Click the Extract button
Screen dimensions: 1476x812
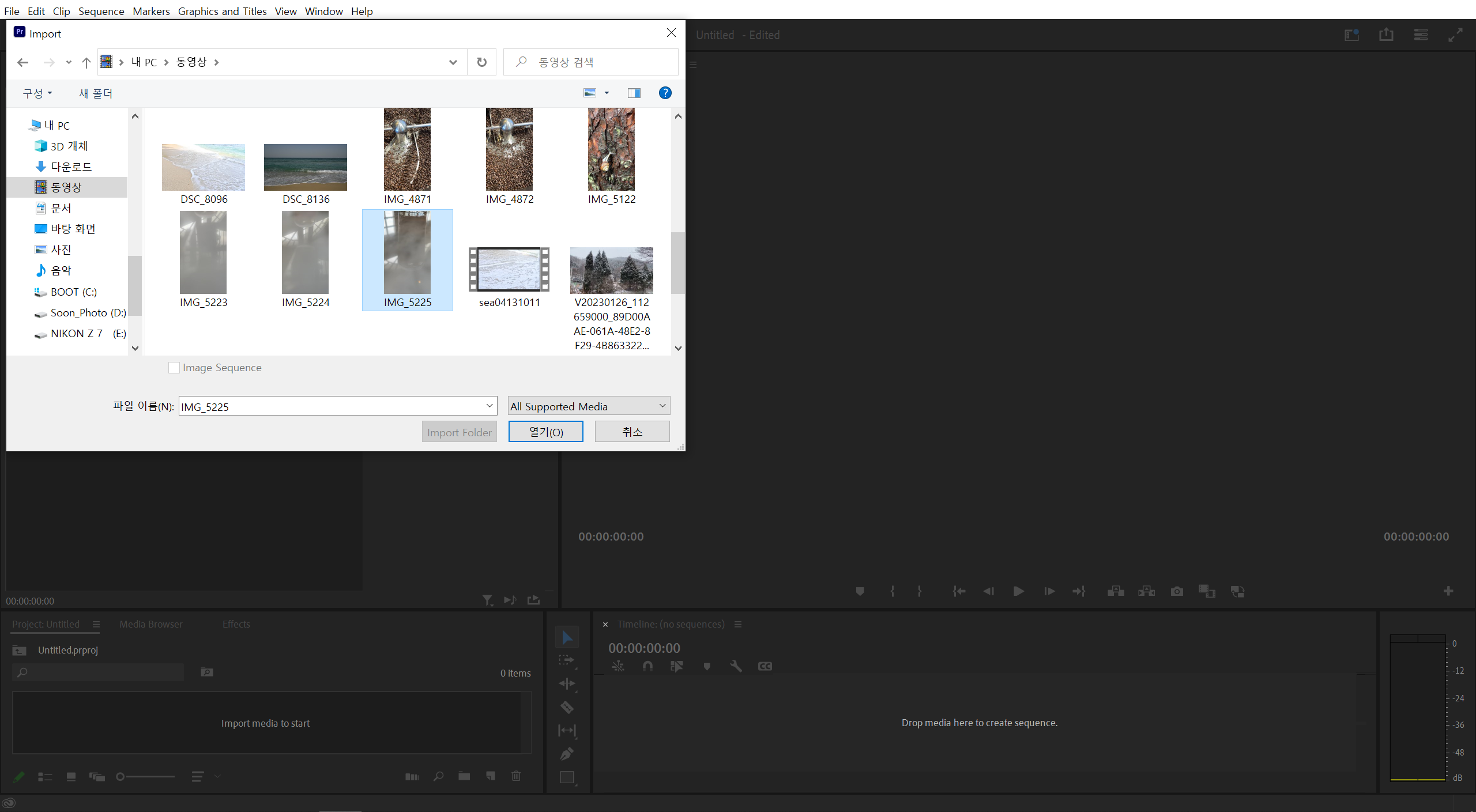coord(1146,591)
